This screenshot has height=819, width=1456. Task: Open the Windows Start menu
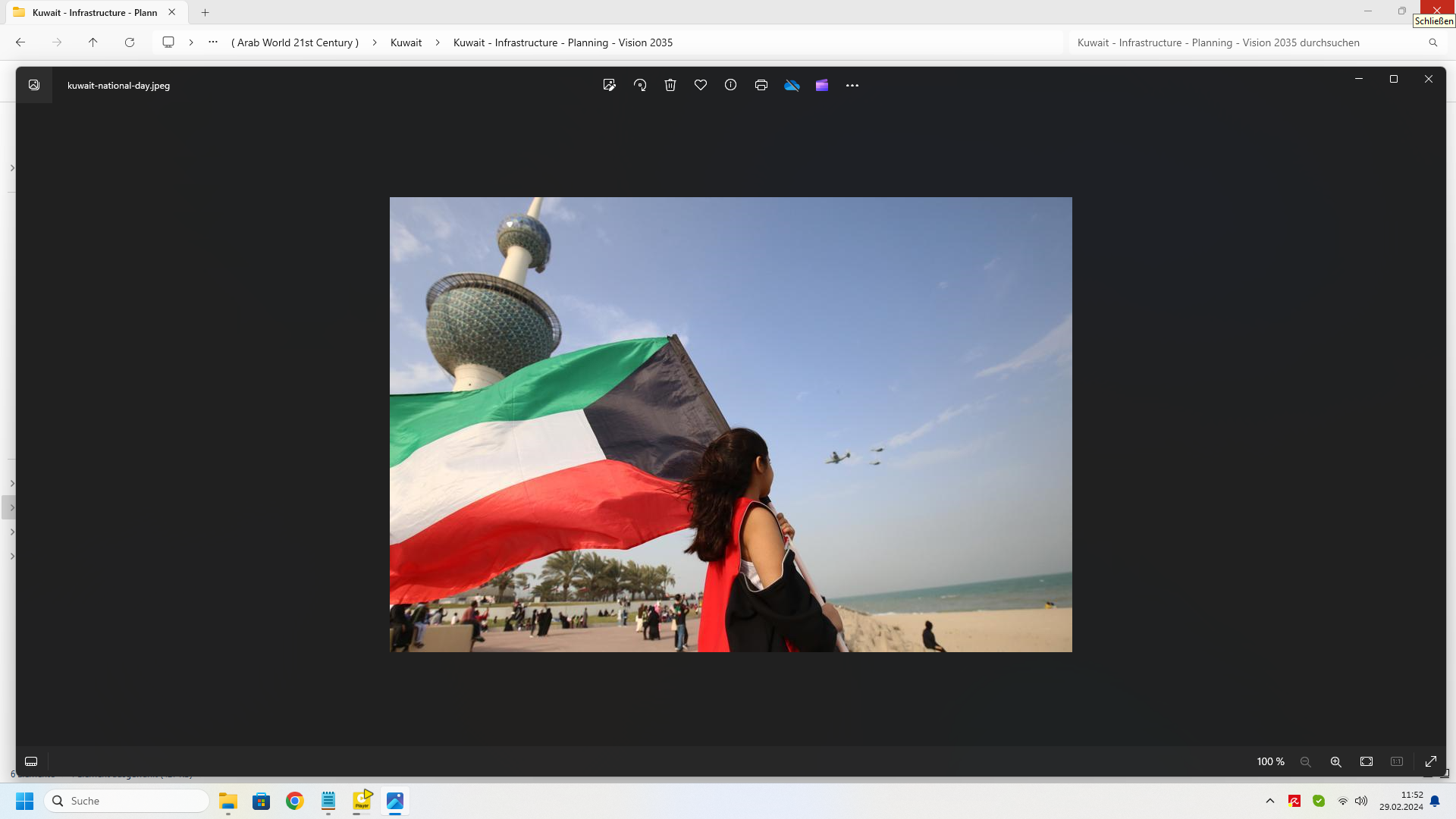[x=25, y=801]
